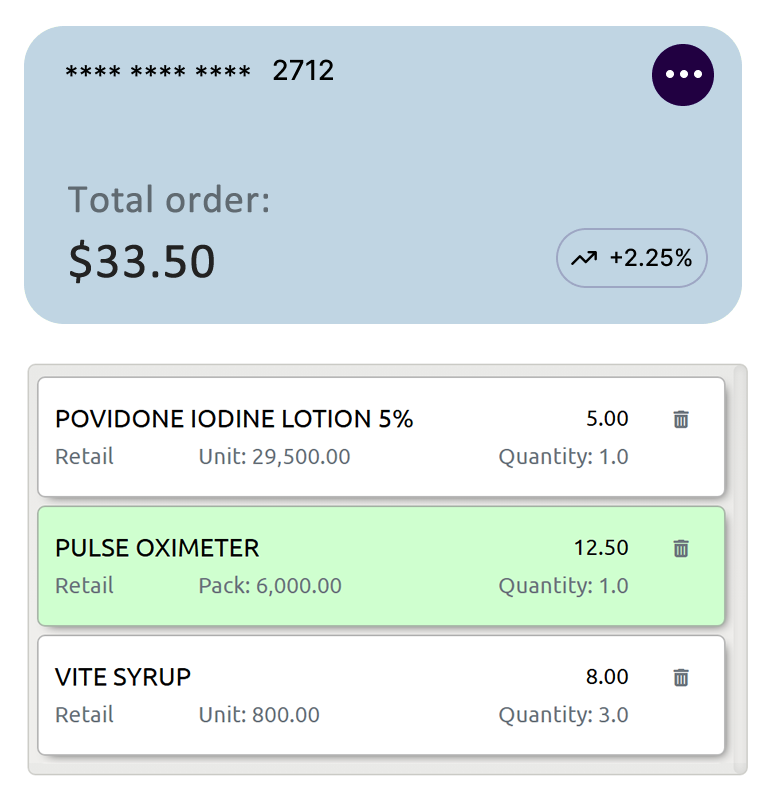
Task: Open the three-dot menu on the card
Action: click(683, 75)
